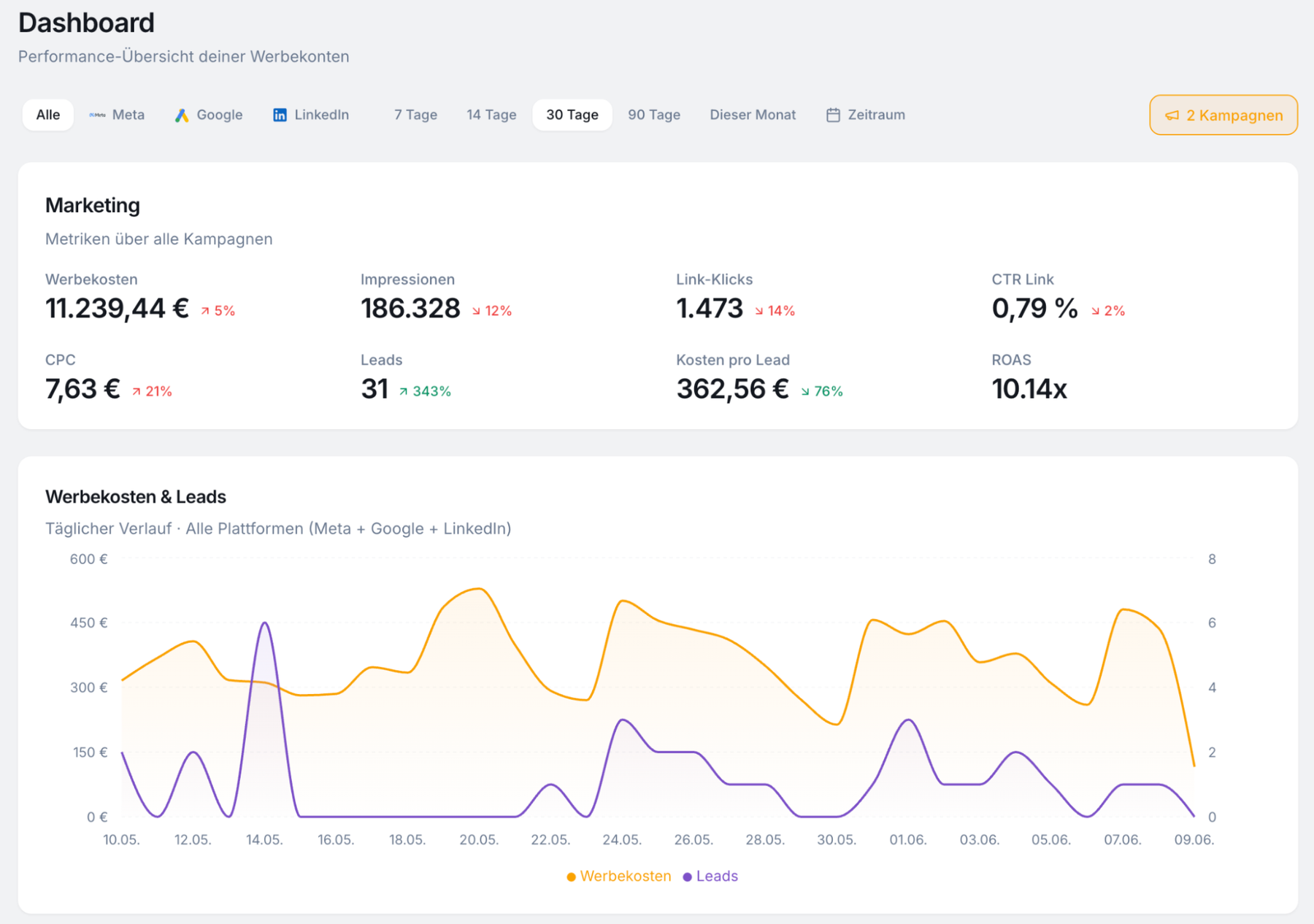Click the ROAS value 10.14x
1314x924 pixels.
[x=1029, y=389]
